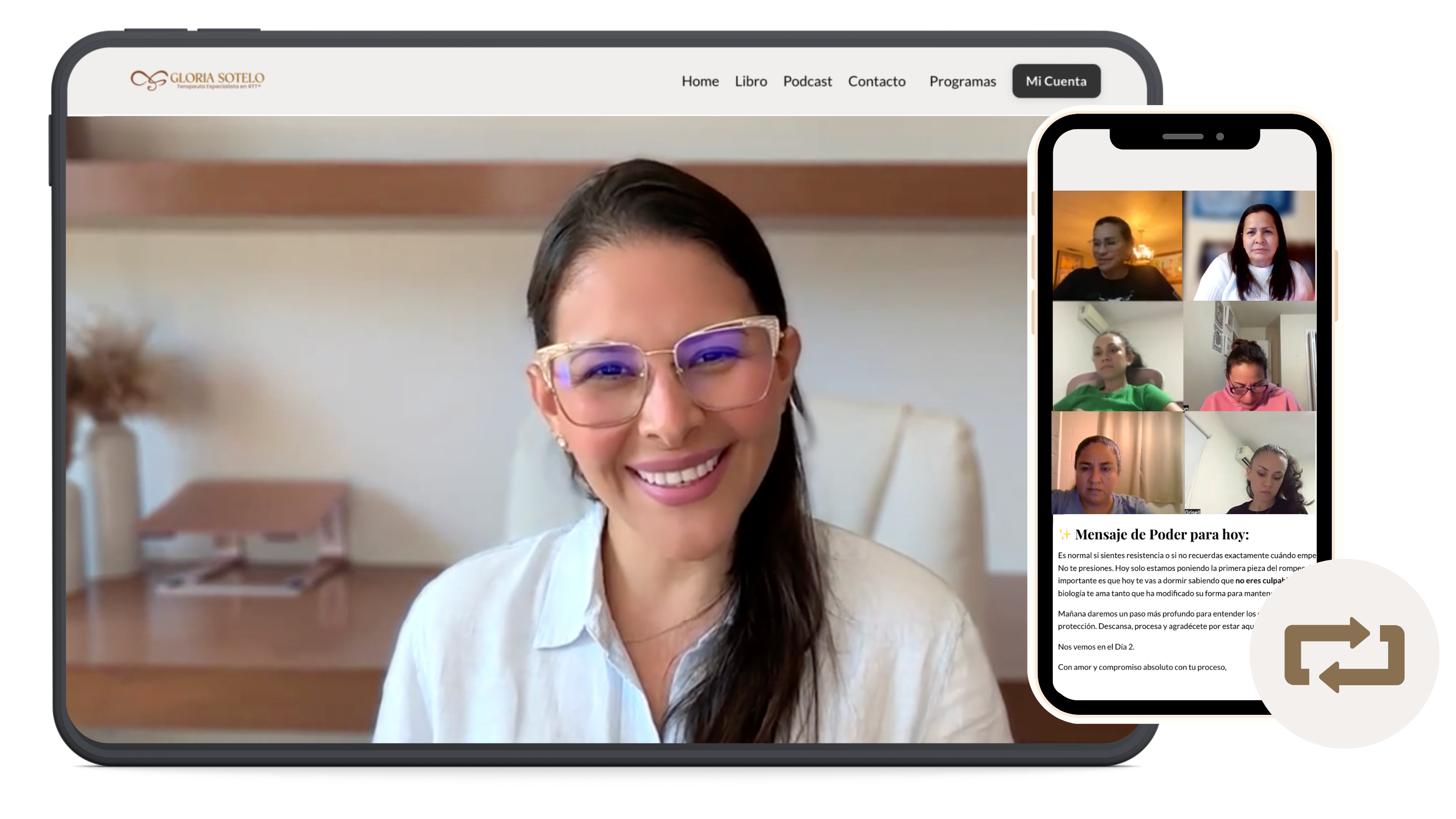Viewport: 1456px width, 819px height.
Task: Select the tile labeled Grisell
Action: pos(1250,464)
